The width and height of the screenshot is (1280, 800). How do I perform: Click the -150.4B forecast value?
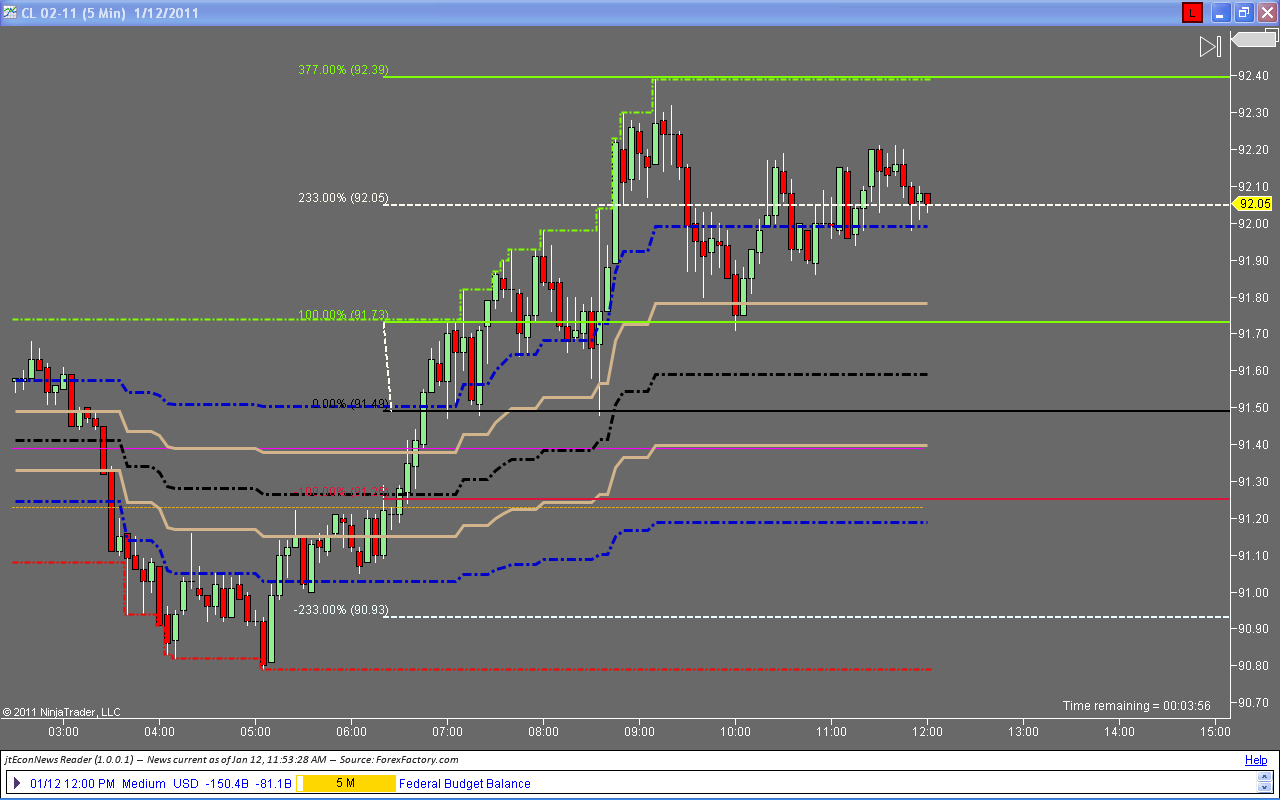point(227,783)
